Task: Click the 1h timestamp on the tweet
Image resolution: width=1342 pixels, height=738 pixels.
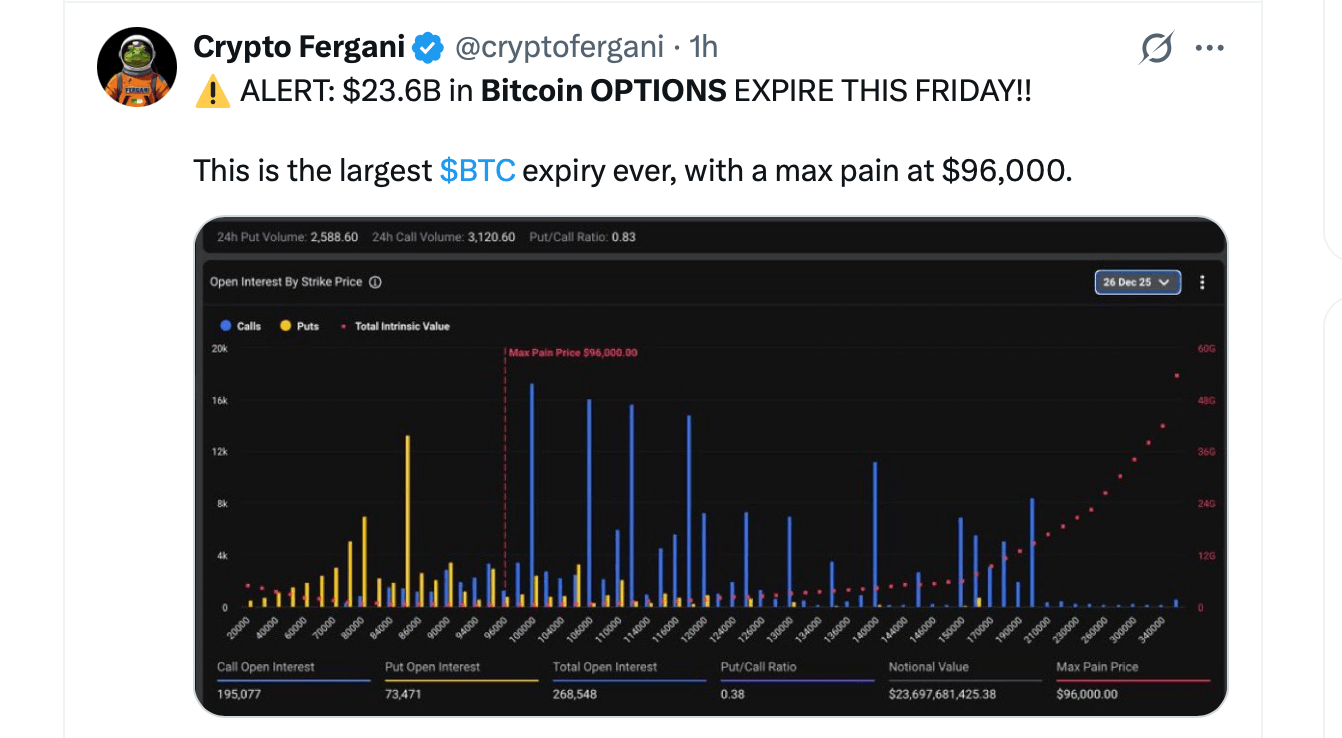Action: coord(706,46)
